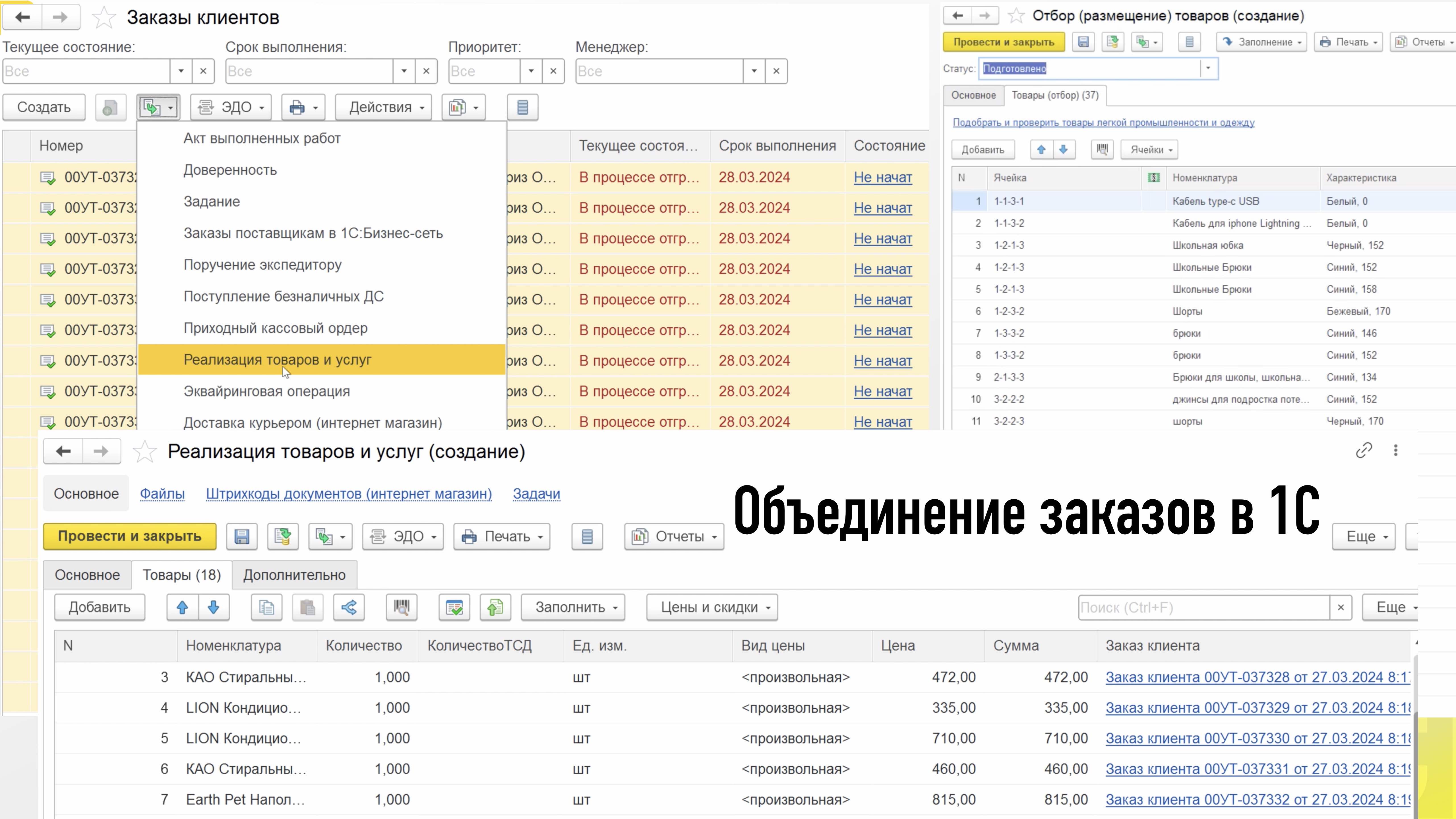1456x819 pixels.
Task: Expand 'Текущее состояние' filter dropdown
Action: 181,71
